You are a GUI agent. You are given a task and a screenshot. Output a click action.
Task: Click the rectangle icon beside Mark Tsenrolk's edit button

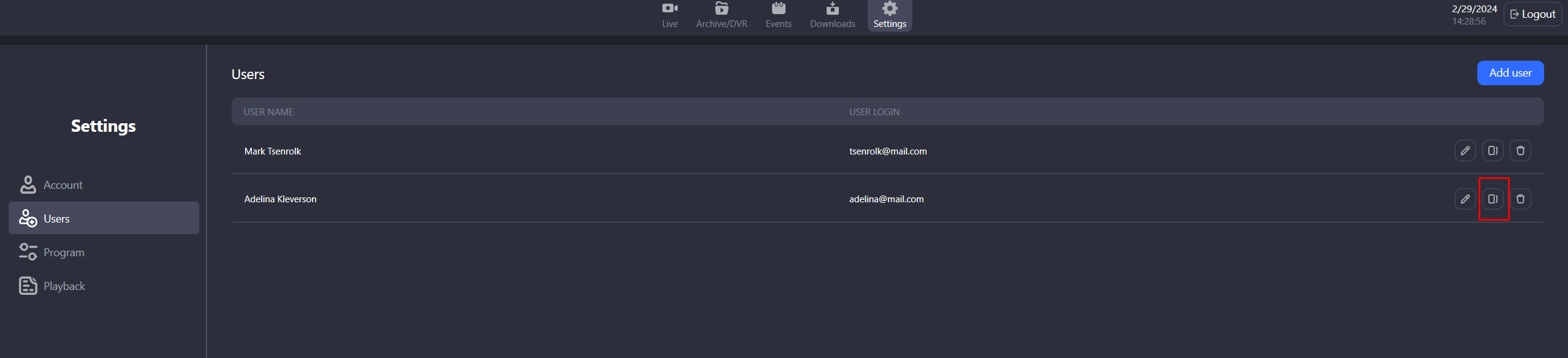tap(1492, 151)
